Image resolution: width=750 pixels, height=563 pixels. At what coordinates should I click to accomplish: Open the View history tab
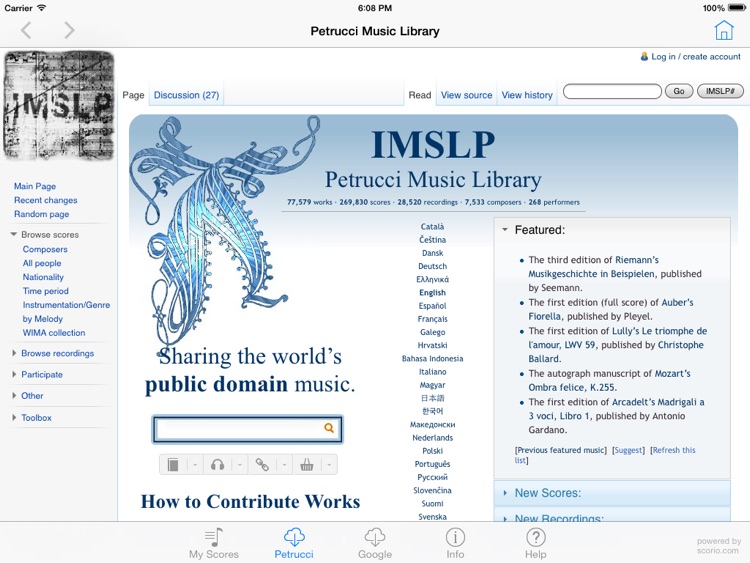coord(527,95)
